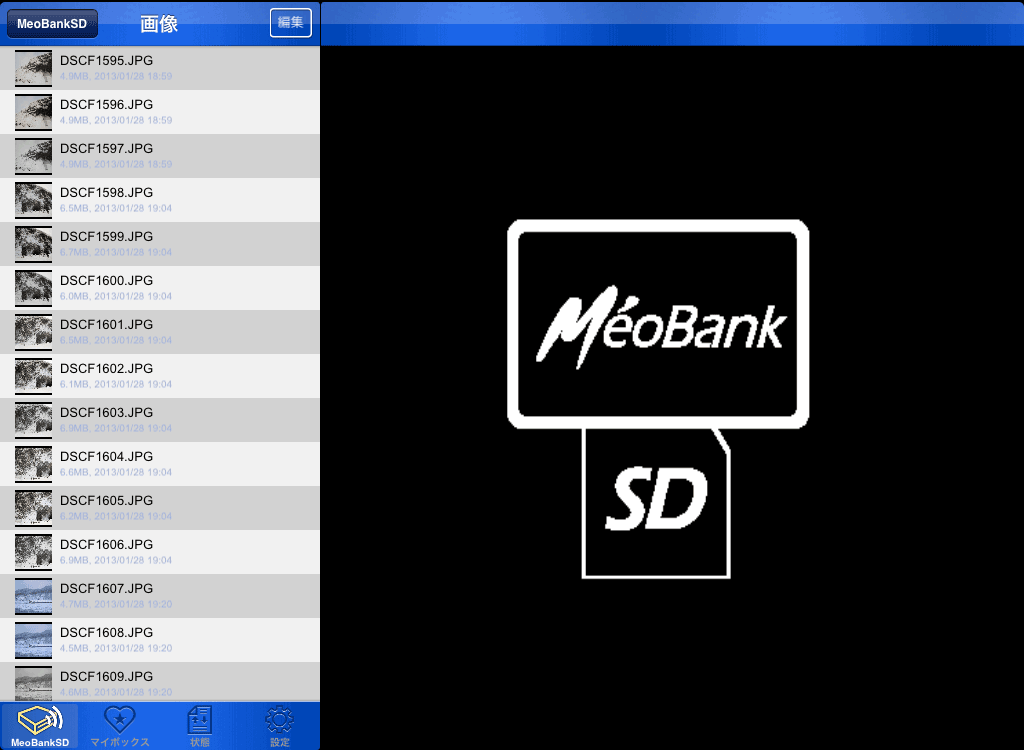Open the マイボックス heart-star tab
Image resolution: width=1024 pixels, height=750 pixels.
point(120,726)
